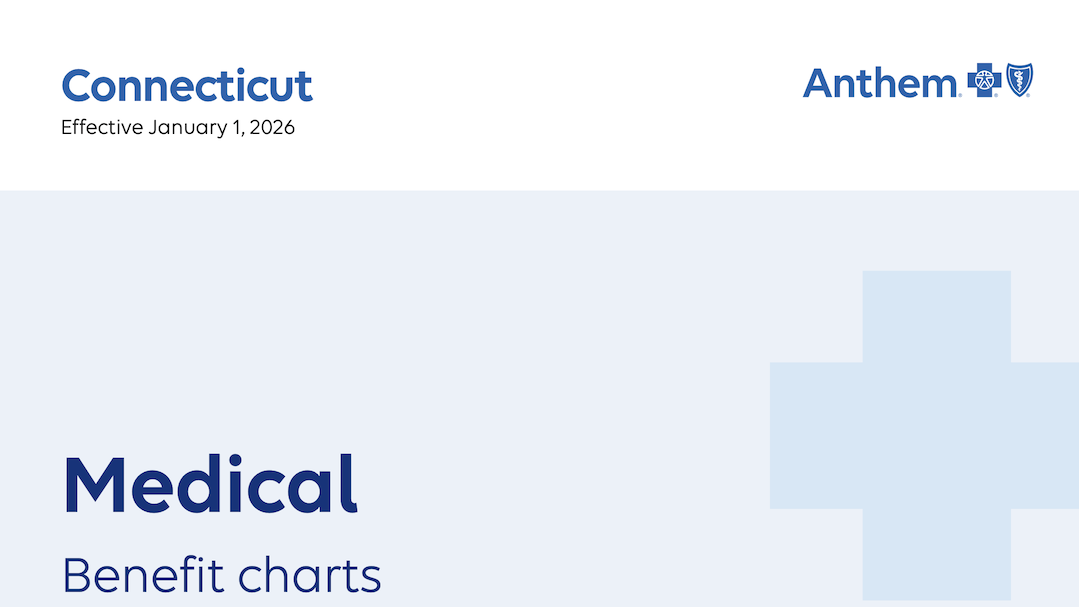Screen dimensions: 1079x607
Task: Click the letter 'm' ending the Anthem wordmark
Action: [x=938, y=86]
